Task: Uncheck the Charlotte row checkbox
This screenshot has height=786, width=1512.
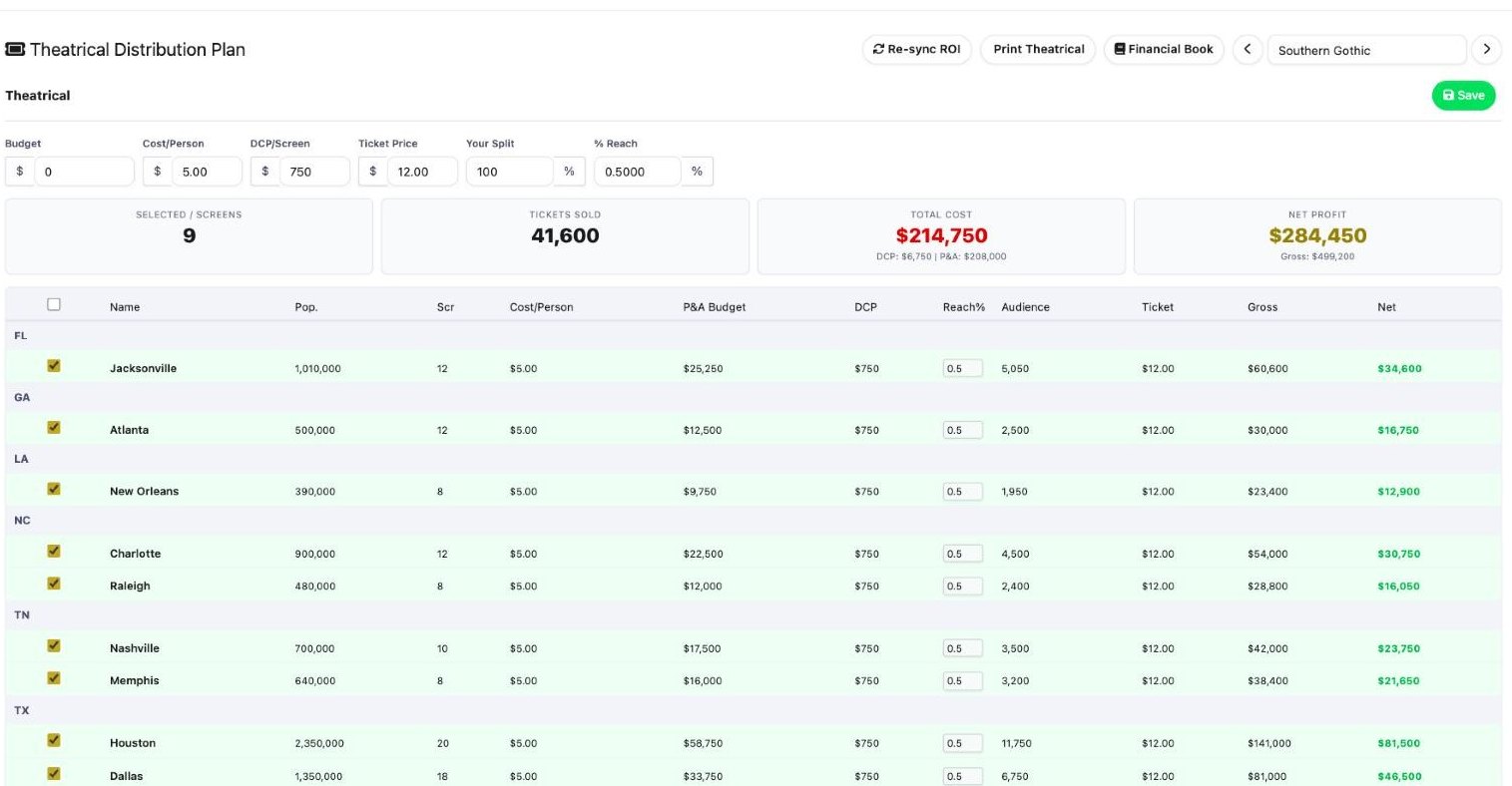Action: (x=54, y=551)
